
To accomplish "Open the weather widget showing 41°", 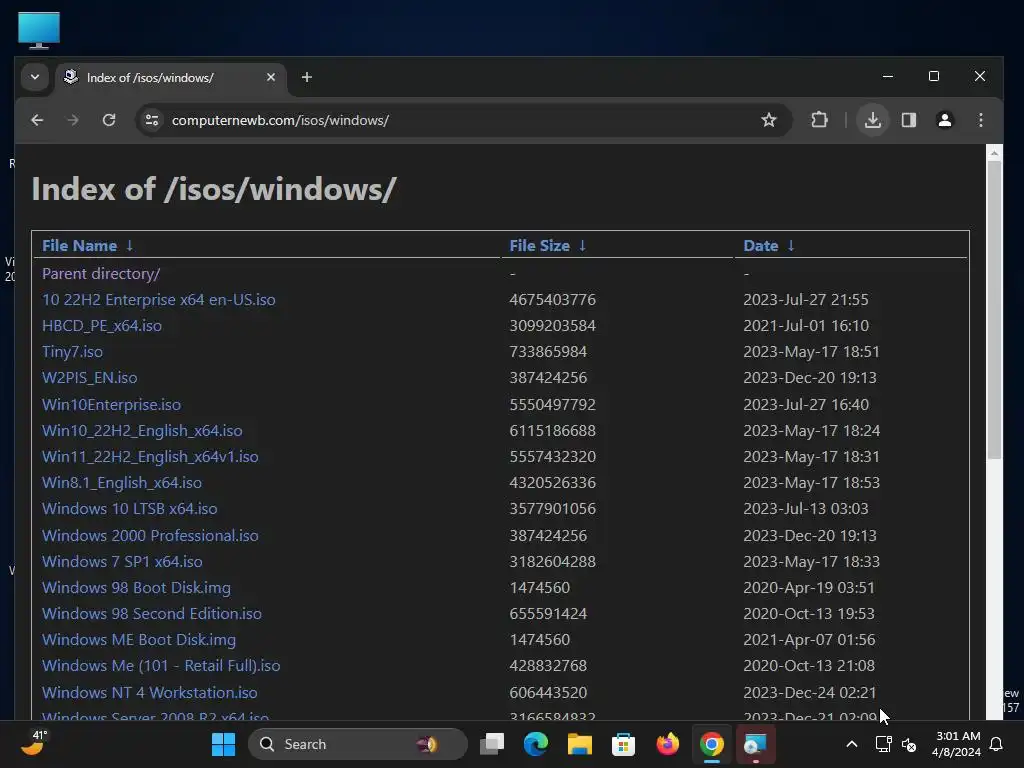I will point(35,744).
